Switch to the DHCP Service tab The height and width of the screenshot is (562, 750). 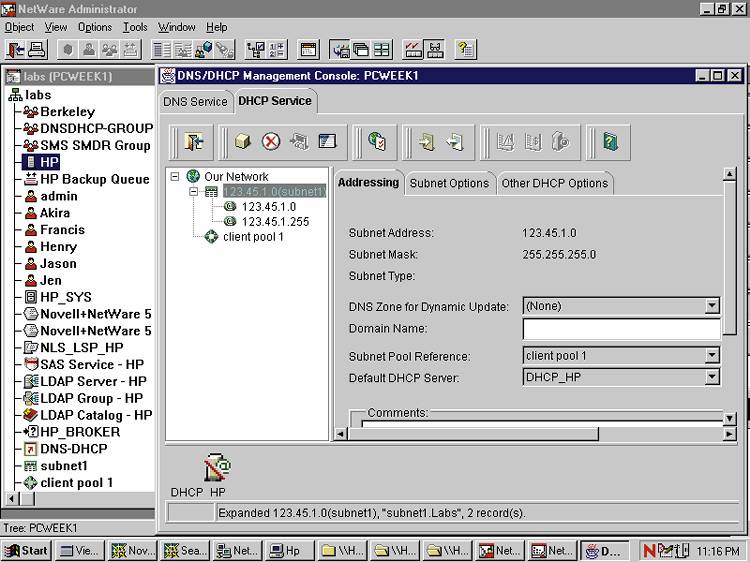(x=275, y=101)
